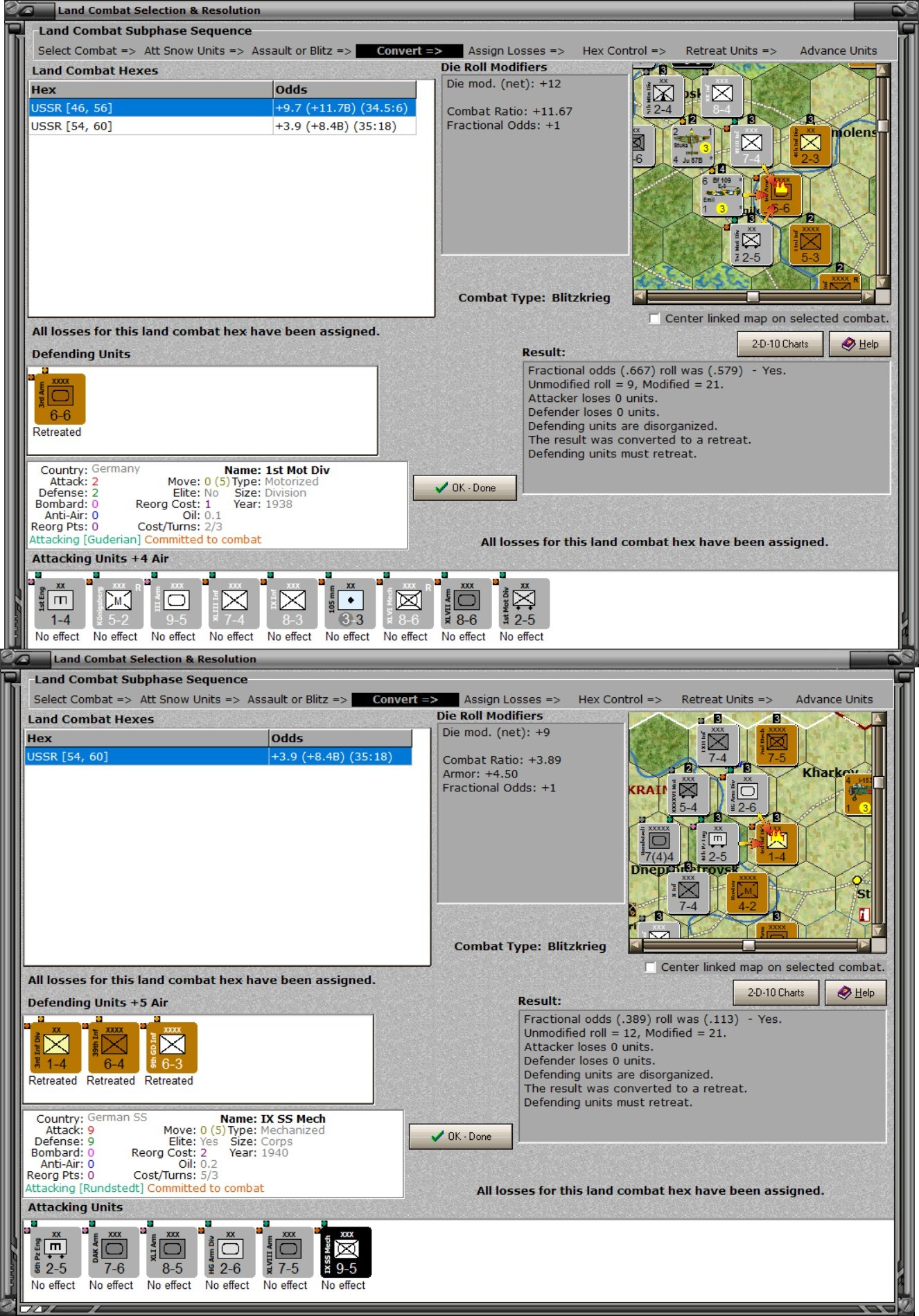
Task: Enable center linked map in upper window
Action: point(654,319)
